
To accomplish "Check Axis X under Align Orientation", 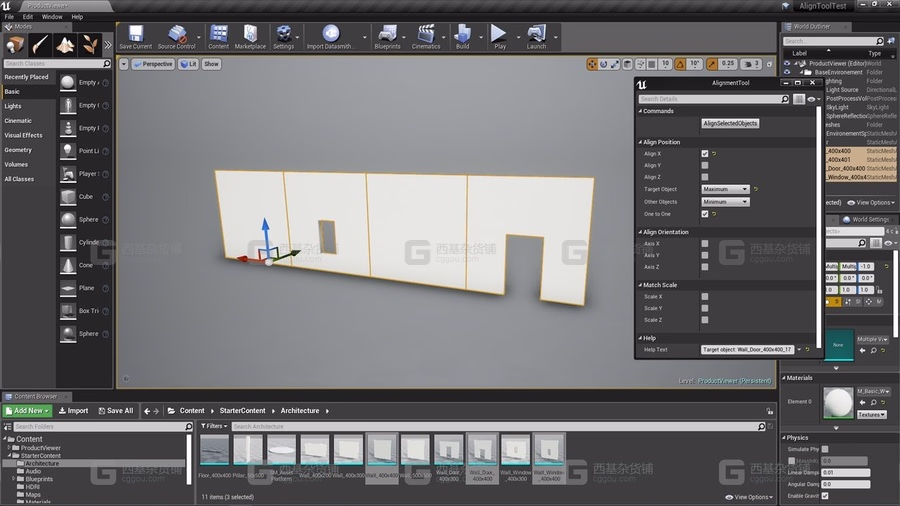I will [705, 244].
